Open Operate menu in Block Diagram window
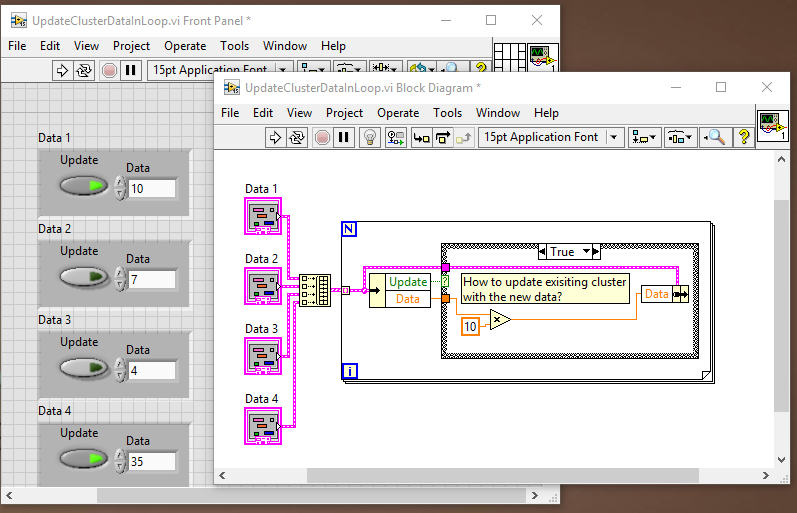The image size is (797, 513). (398, 113)
